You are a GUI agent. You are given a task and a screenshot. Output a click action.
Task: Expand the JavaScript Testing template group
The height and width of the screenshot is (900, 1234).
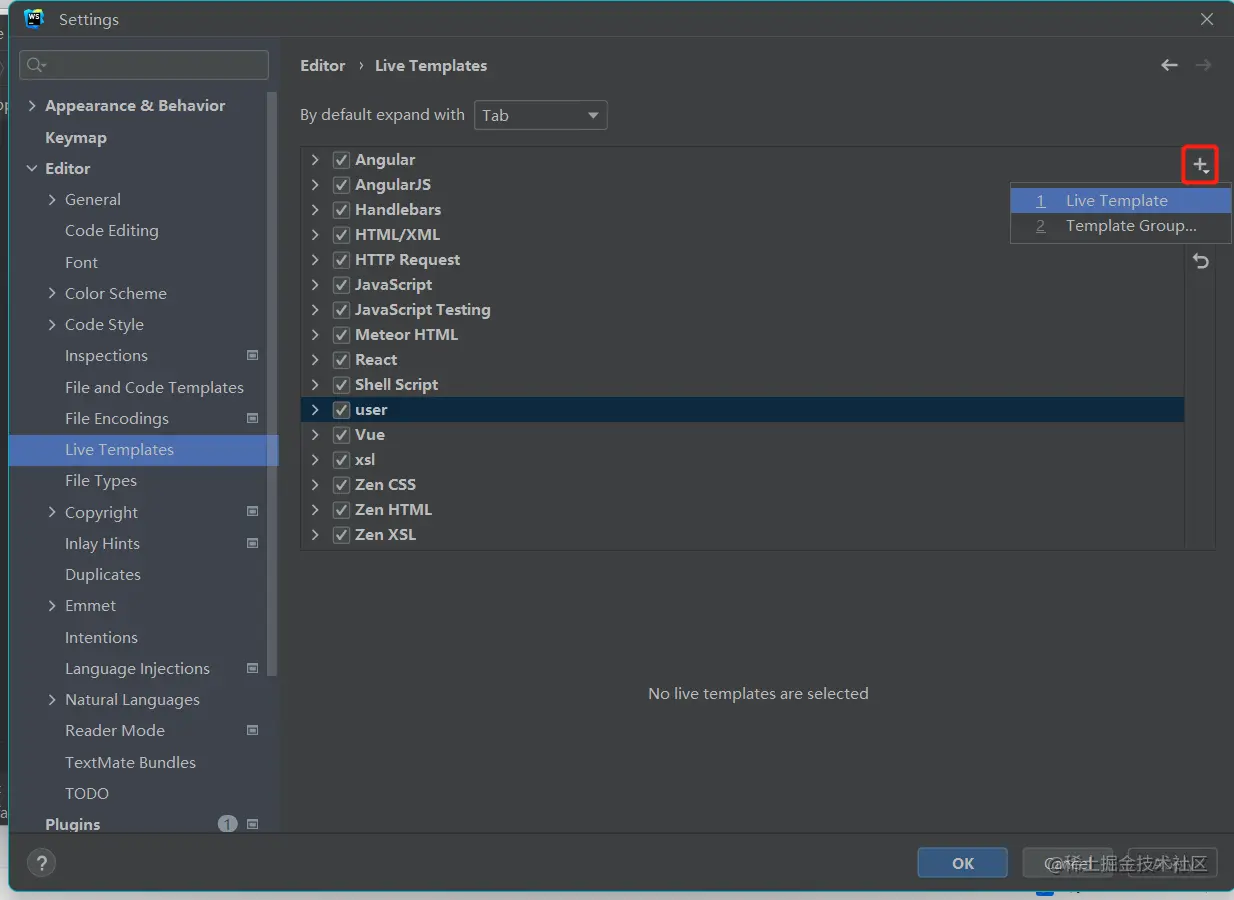(x=315, y=310)
